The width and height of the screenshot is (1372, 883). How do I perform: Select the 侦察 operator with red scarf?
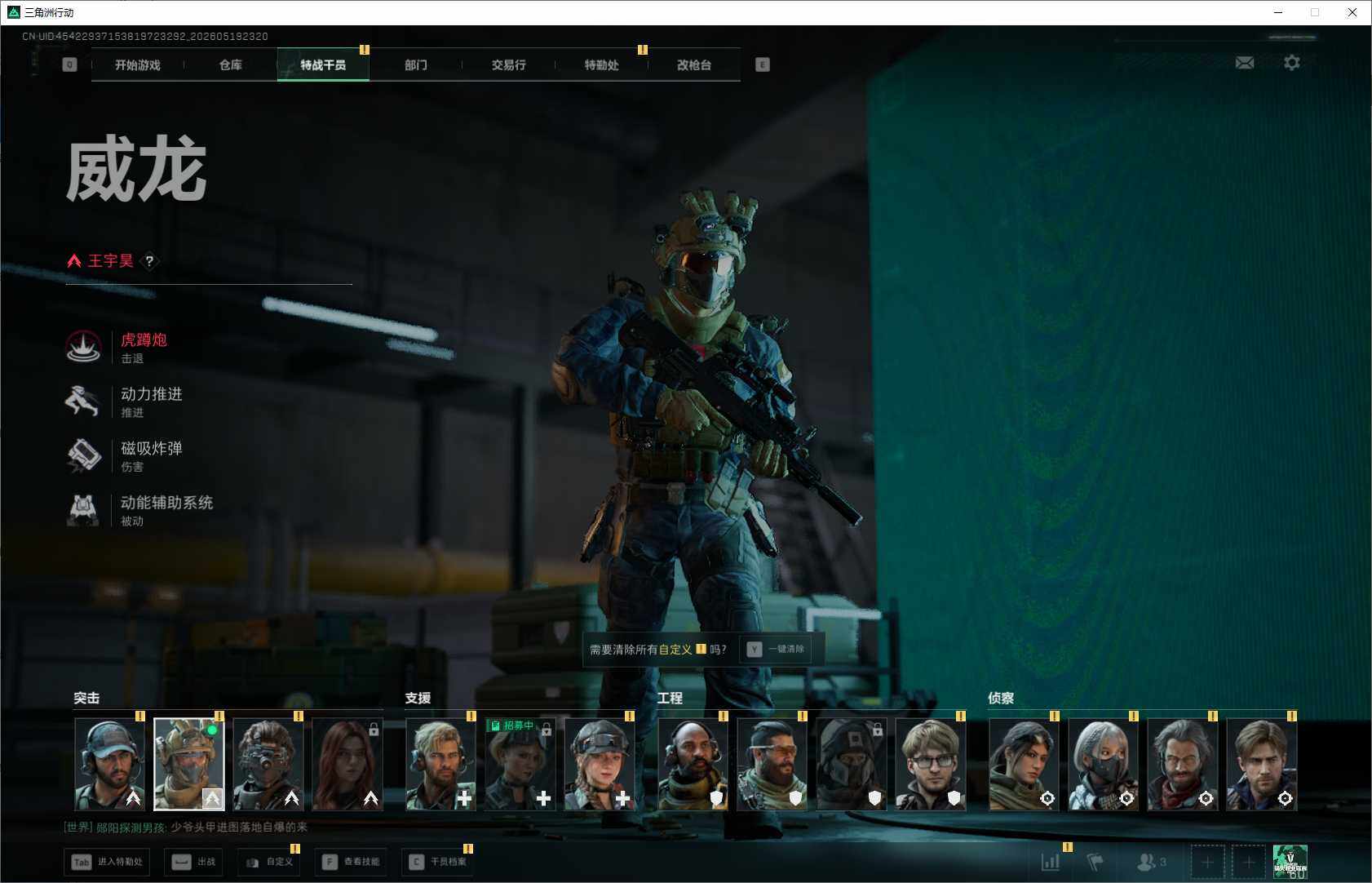(x=1183, y=764)
